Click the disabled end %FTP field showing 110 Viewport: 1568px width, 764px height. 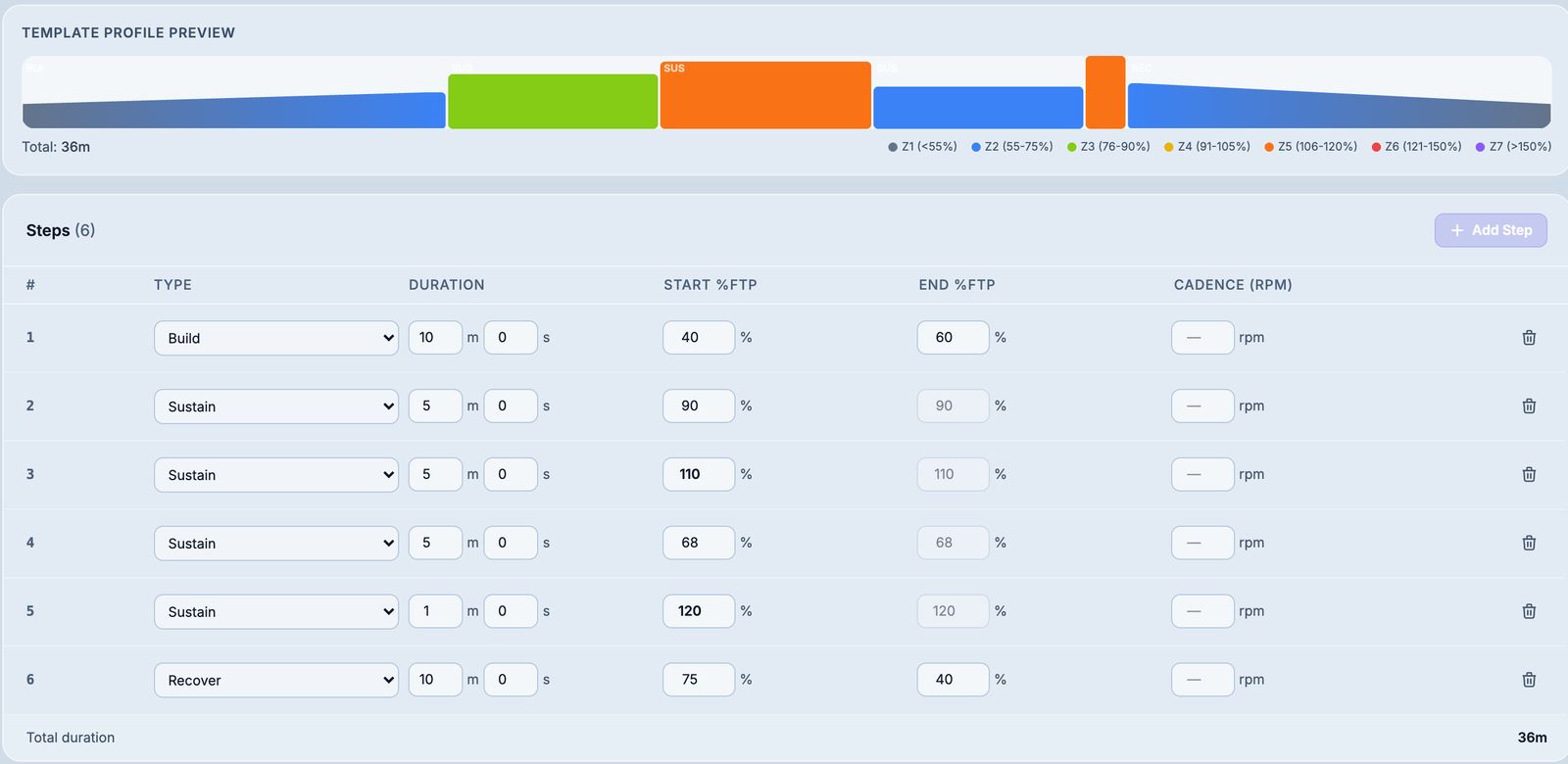pos(953,474)
